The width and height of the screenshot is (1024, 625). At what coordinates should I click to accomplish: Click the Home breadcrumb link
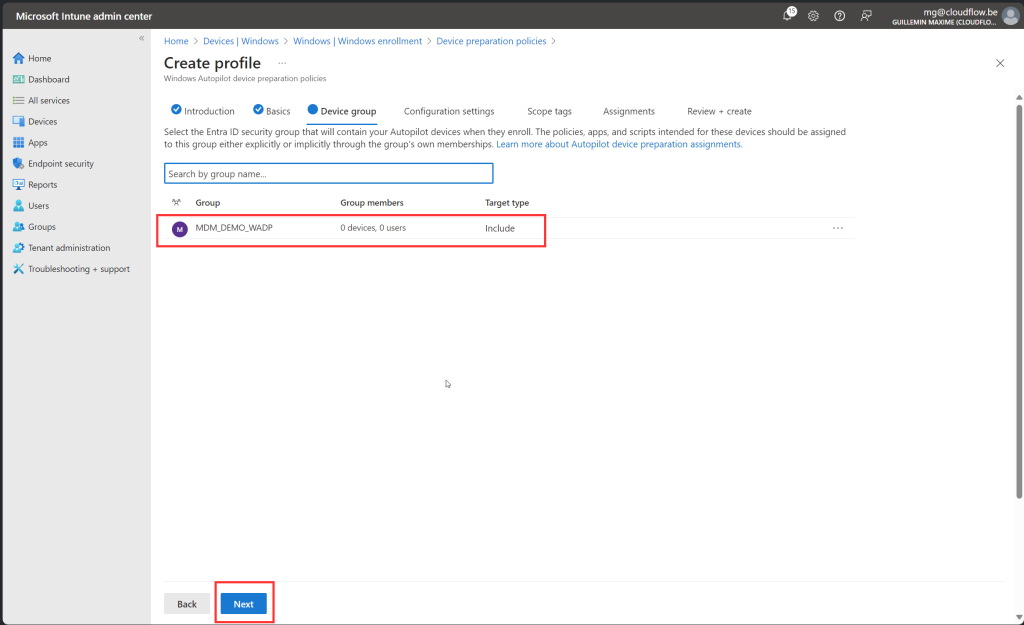tap(176, 40)
